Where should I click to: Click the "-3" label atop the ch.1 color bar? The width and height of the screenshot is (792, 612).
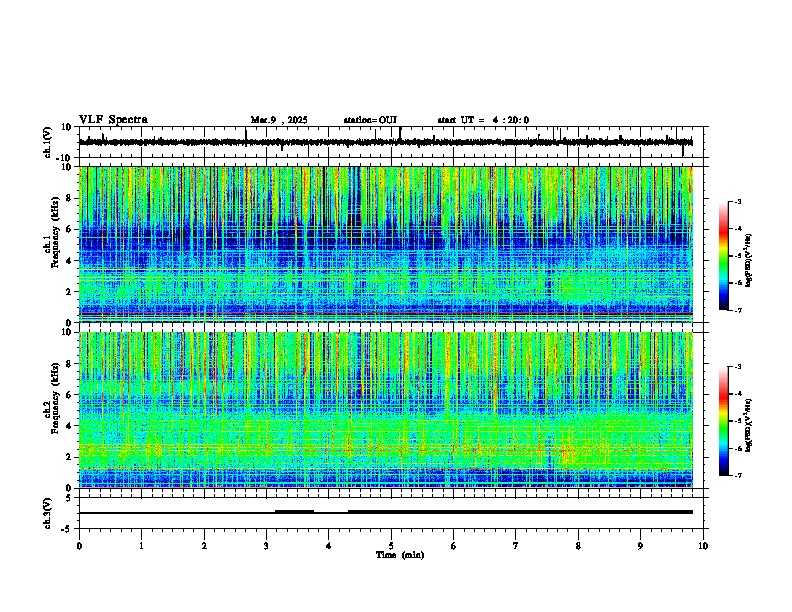point(736,202)
